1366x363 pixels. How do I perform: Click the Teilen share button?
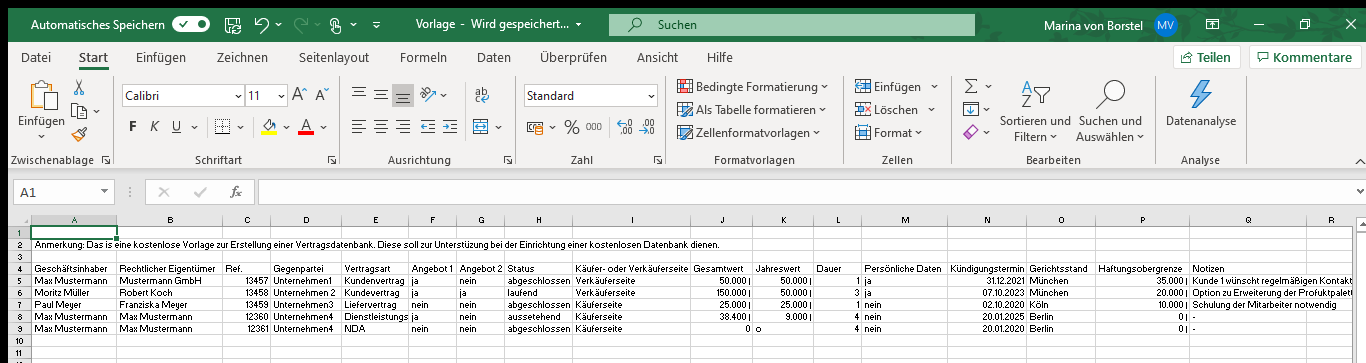[x=1207, y=57]
